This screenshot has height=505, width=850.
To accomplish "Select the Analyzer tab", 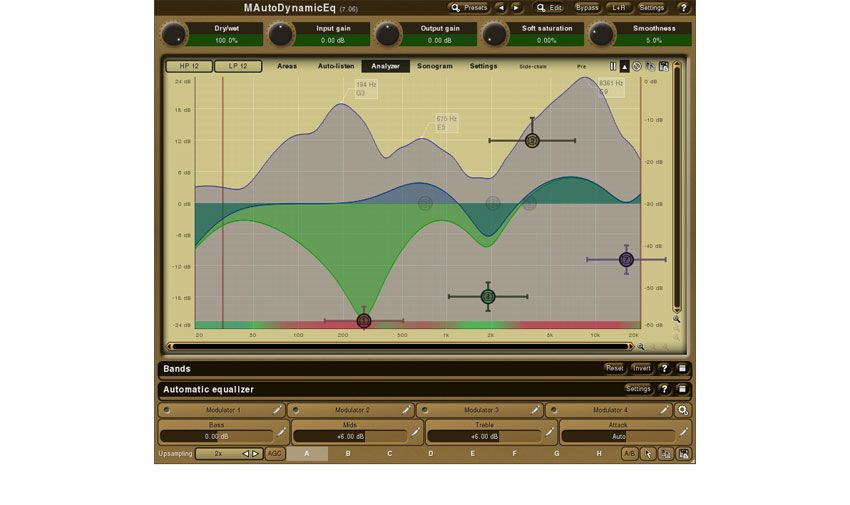I will click(385, 66).
